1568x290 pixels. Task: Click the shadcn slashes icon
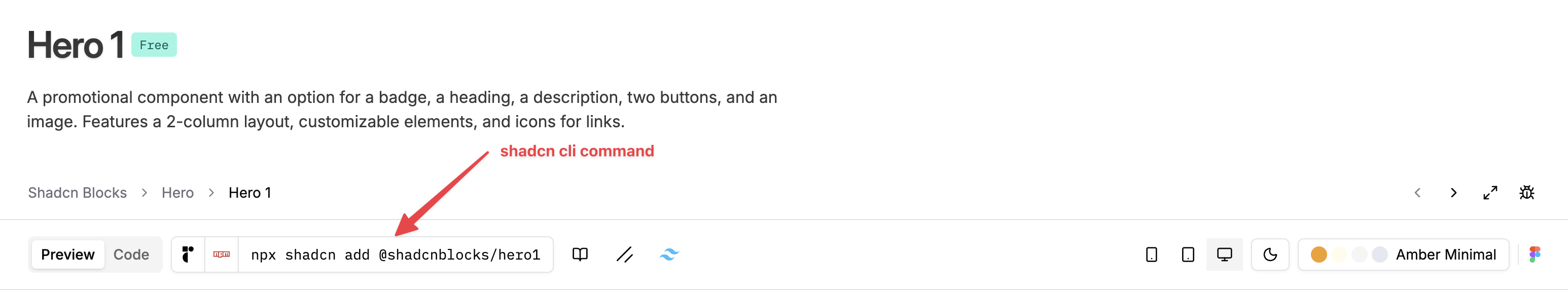click(625, 254)
